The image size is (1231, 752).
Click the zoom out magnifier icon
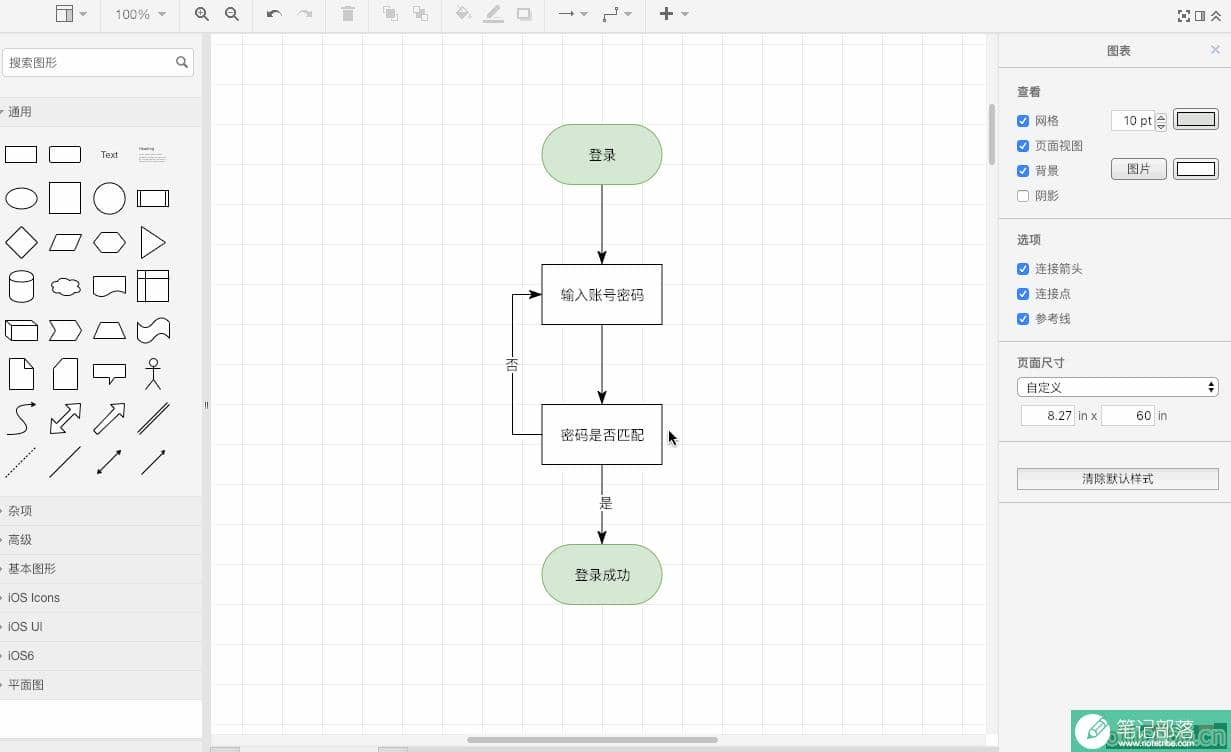232,14
